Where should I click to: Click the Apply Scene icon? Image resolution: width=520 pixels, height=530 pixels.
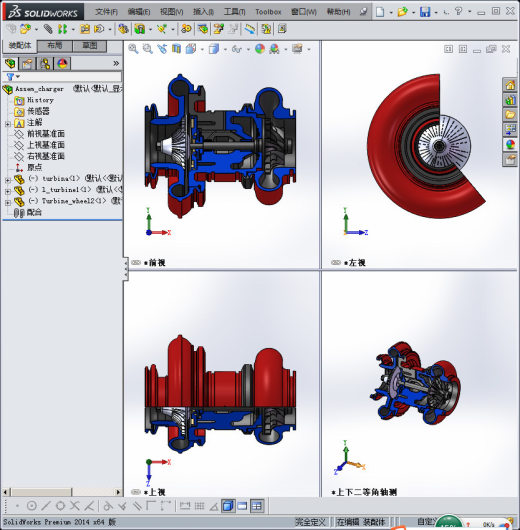coord(274,49)
